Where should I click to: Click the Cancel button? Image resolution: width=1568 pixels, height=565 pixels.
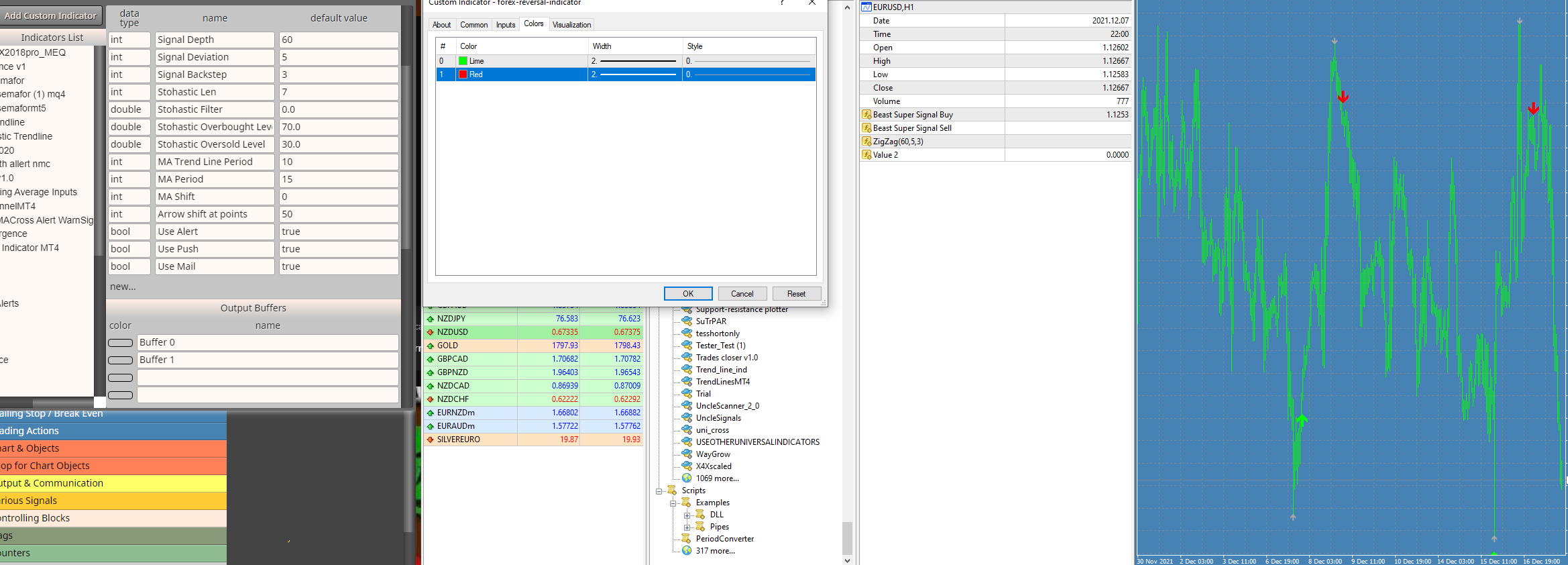pyautogui.click(x=742, y=294)
